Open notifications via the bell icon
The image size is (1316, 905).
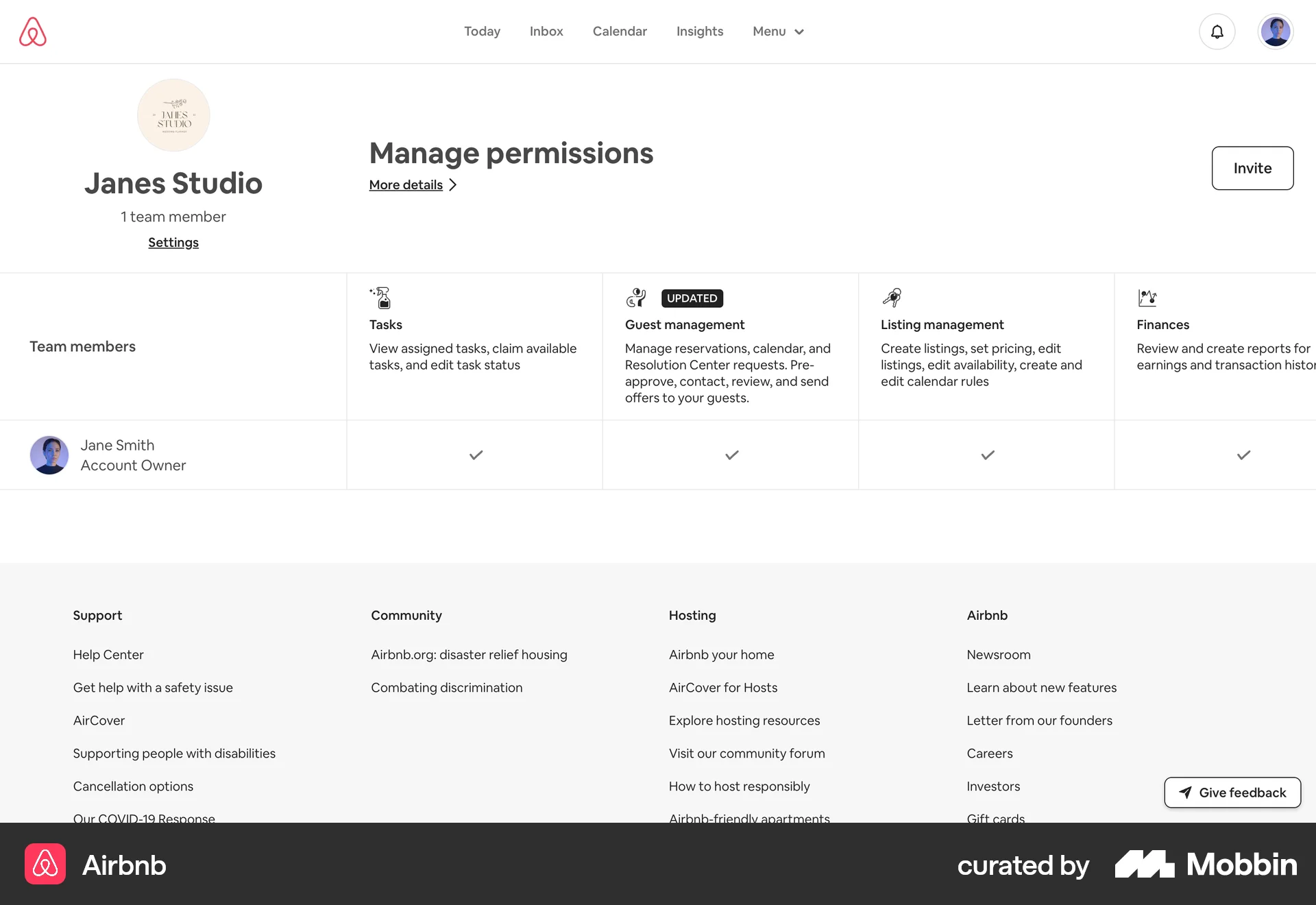pyautogui.click(x=1217, y=32)
